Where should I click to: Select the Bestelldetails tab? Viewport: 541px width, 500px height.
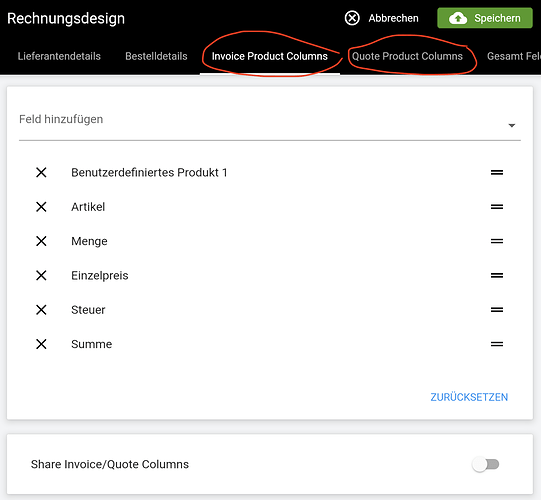(156, 56)
